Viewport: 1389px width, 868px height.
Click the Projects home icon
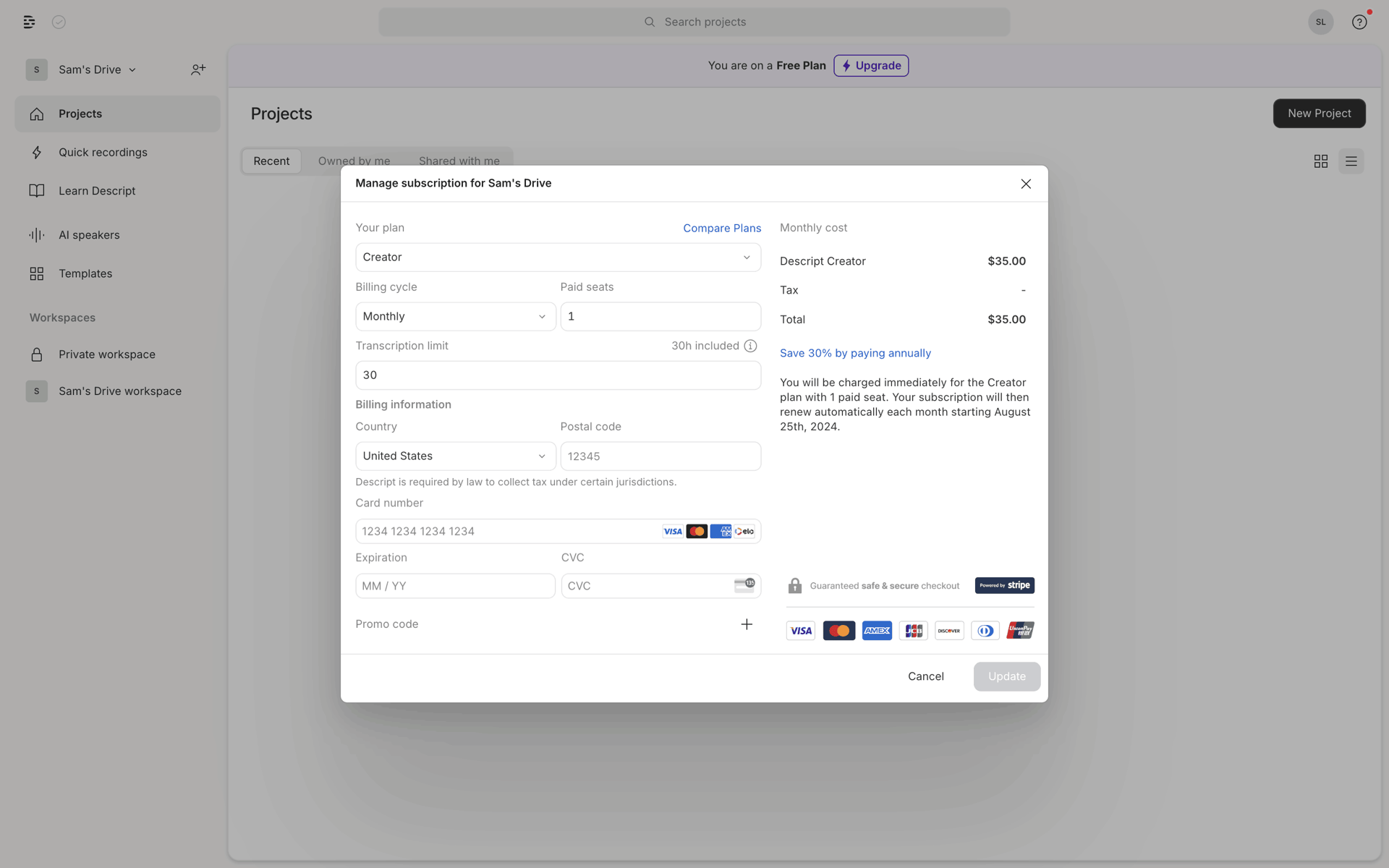coord(37,114)
